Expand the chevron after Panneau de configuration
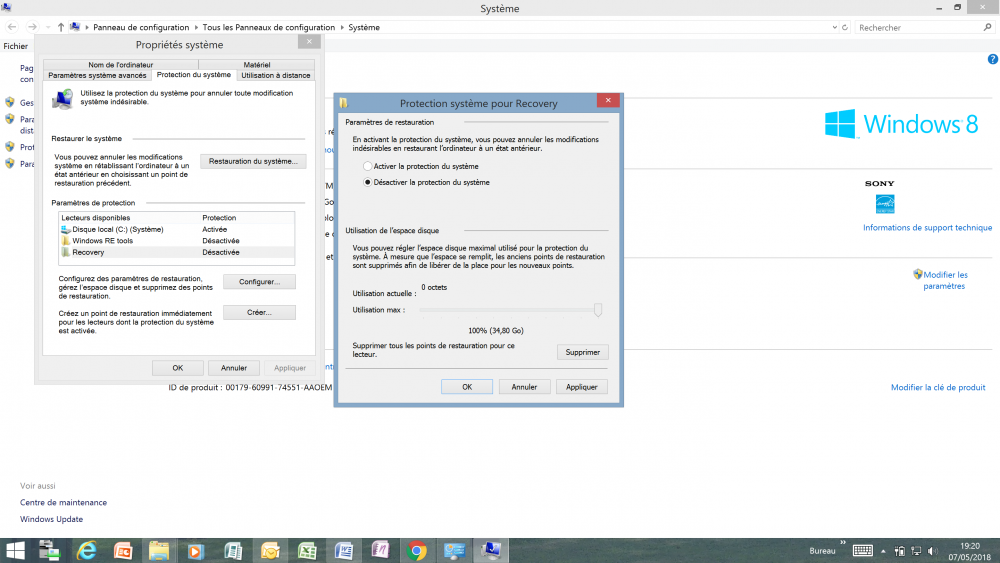Image resolution: width=1000 pixels, height=563 pixels. pos(196,27)
